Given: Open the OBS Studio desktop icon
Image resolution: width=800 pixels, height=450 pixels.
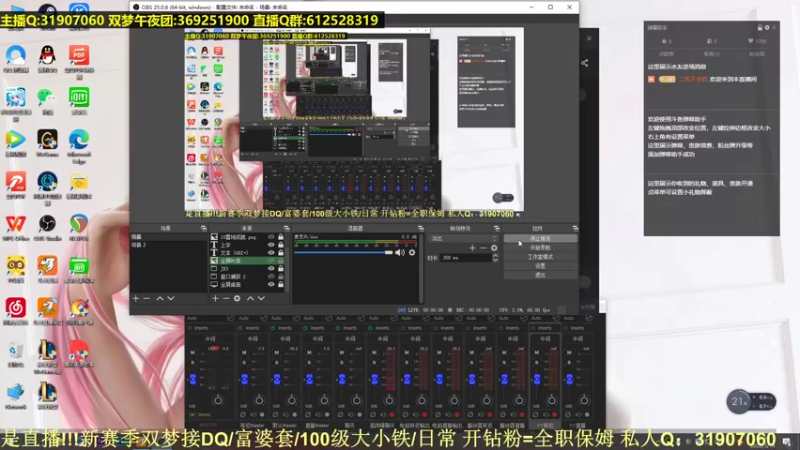Looking at the screenshot, I should coord(47,223).
